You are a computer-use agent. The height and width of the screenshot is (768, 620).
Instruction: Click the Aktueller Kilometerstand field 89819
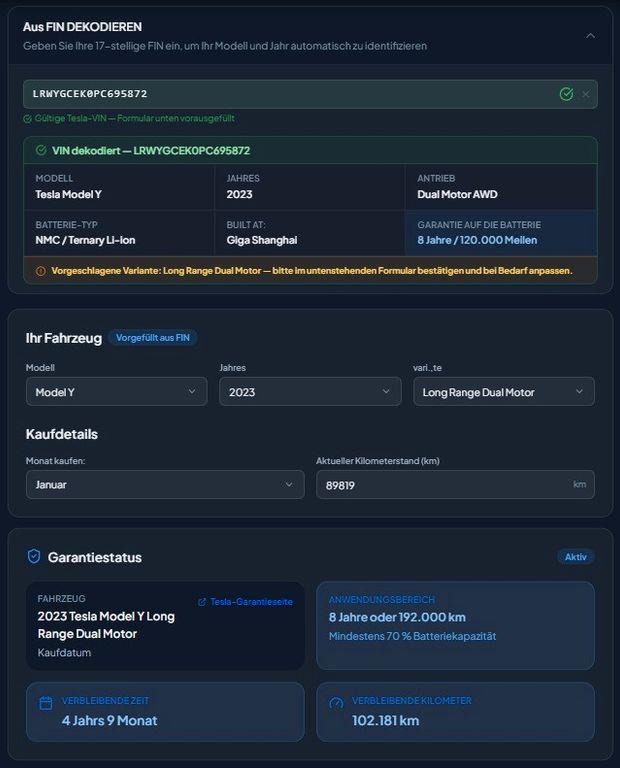(455, 484)
